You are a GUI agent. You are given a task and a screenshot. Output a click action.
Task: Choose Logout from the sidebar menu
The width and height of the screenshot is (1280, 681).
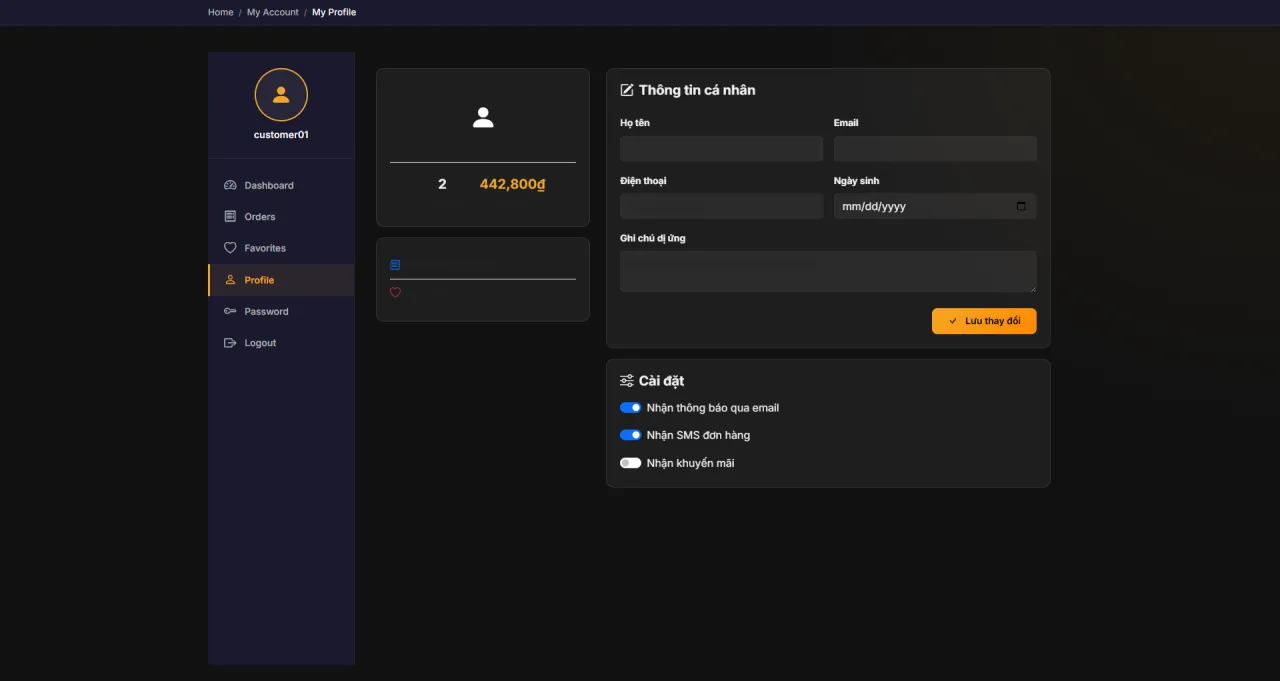281,343
